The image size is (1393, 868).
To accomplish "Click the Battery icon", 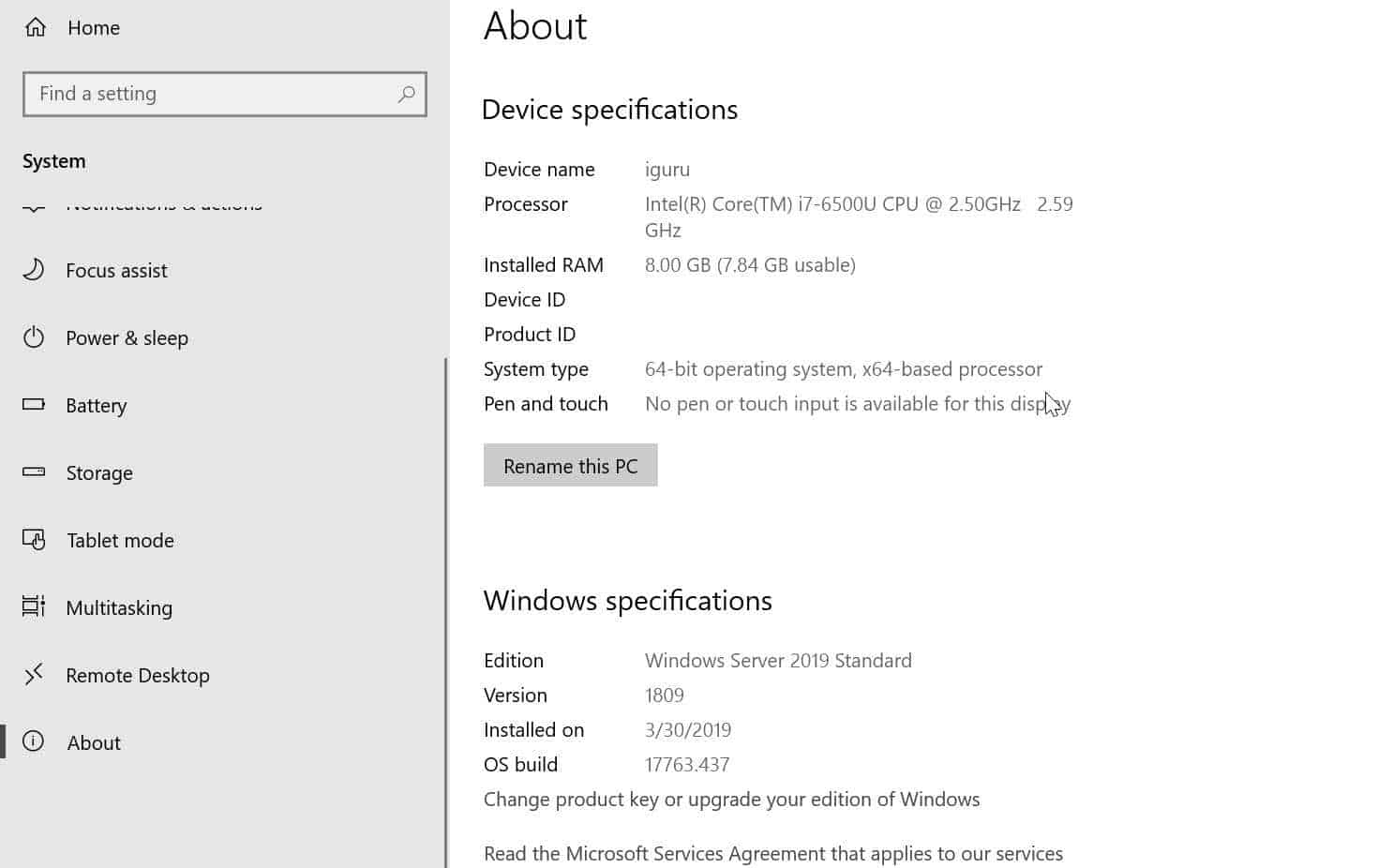I will (x=34, y=405).
